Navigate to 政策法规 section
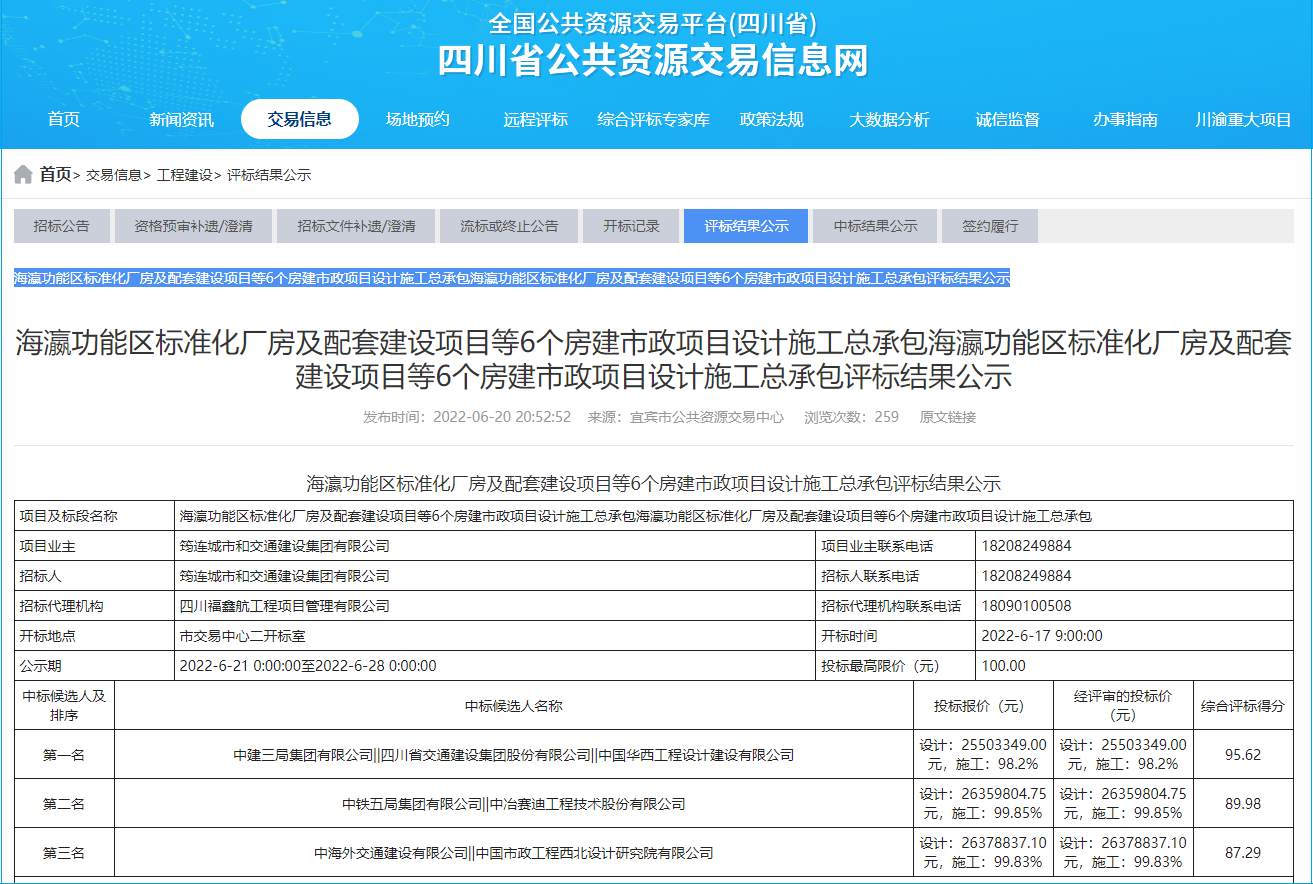Screen dimensions: 1313x884 coord(771,119)
